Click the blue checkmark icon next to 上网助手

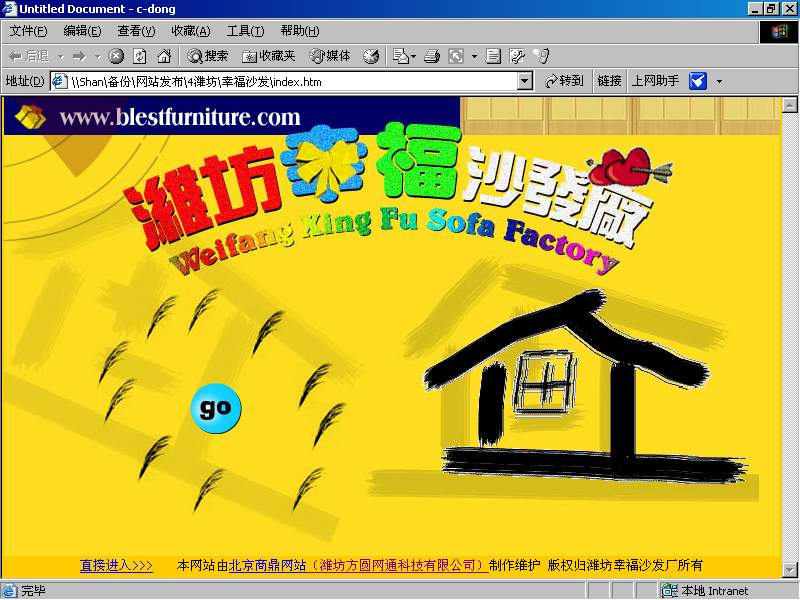pos(697,81)
